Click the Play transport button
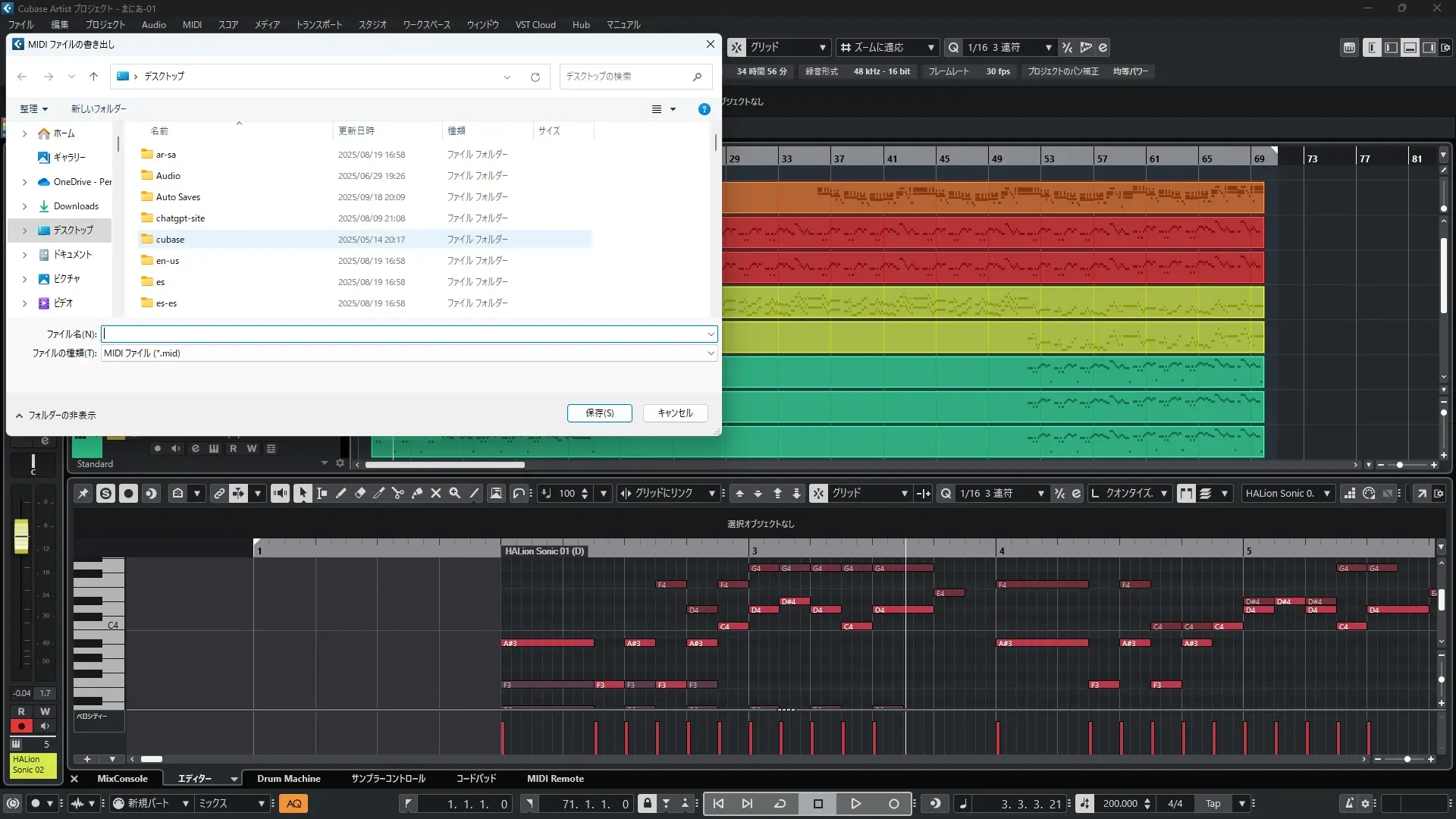 point(855,804)
